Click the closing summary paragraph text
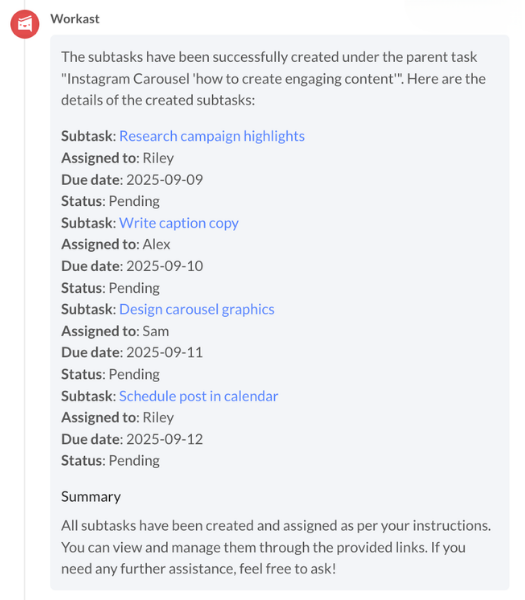This screenshot has height=600, width=525. (x=276, y=547)
